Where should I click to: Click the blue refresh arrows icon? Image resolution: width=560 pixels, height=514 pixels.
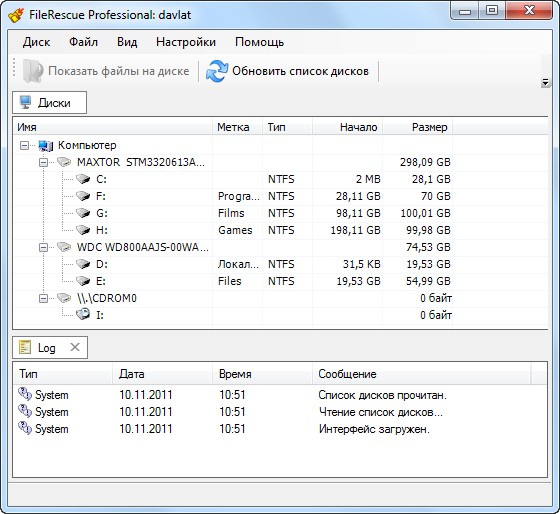pyautogui.click(x=217, y=71)
